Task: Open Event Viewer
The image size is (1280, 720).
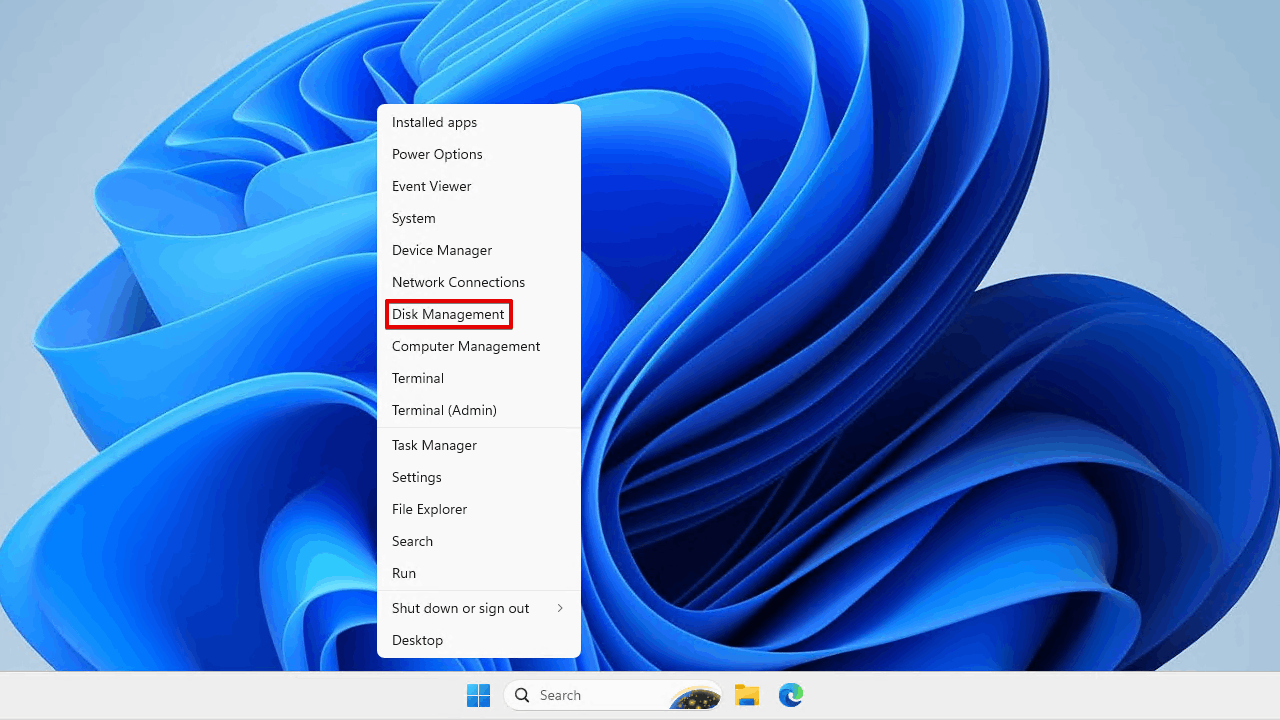Action: point(431,186)
